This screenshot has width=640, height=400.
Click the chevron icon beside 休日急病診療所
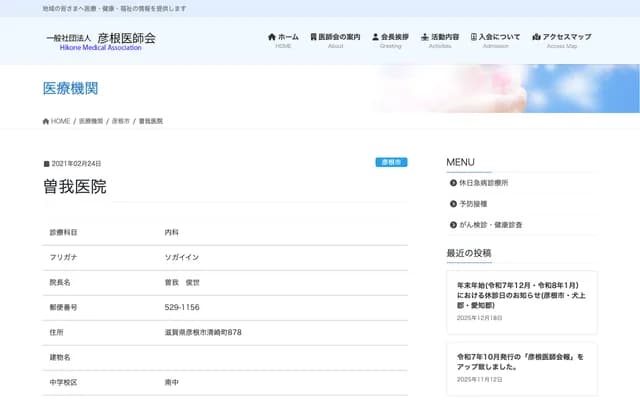click(x=453, y=183)
